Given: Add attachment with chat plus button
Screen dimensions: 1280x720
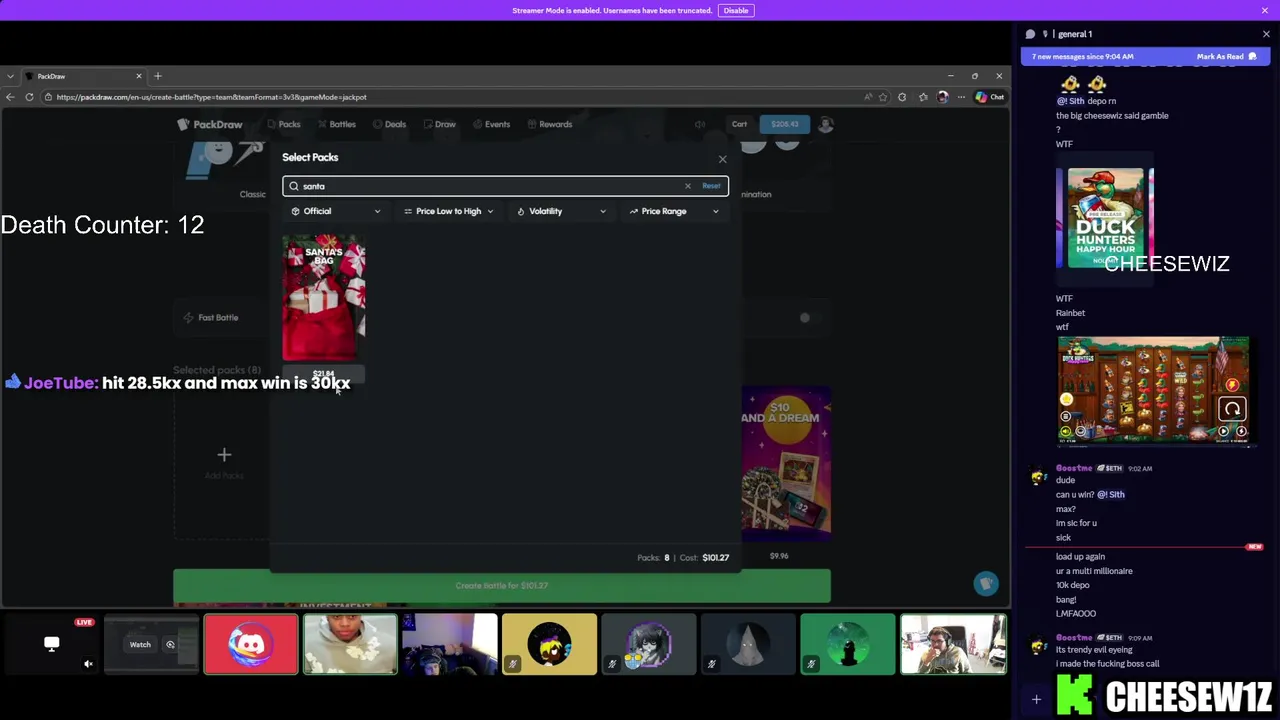Looking at the screenshot, I should pyautogui.click(x=1036, y=700).
